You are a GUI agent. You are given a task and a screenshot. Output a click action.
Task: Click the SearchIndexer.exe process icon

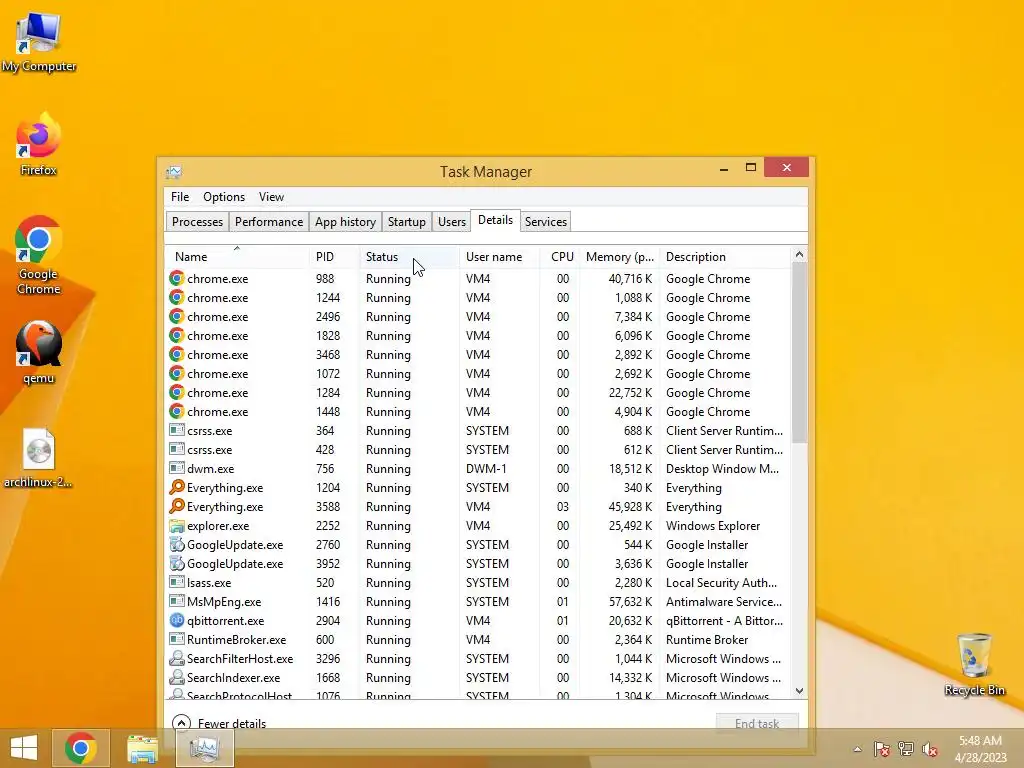176,677
